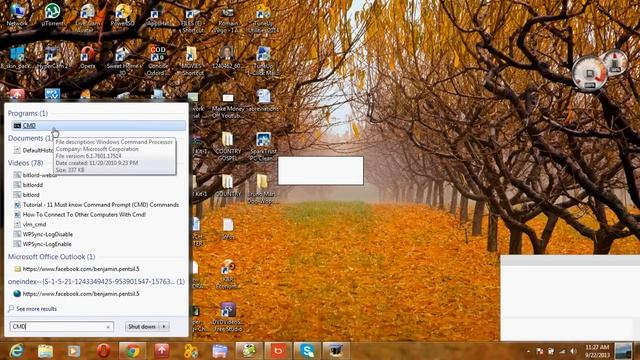The height and width of the screenshot is (360, 640).
Task: Click the frog taskbar icon
Action: coord(249,351)
